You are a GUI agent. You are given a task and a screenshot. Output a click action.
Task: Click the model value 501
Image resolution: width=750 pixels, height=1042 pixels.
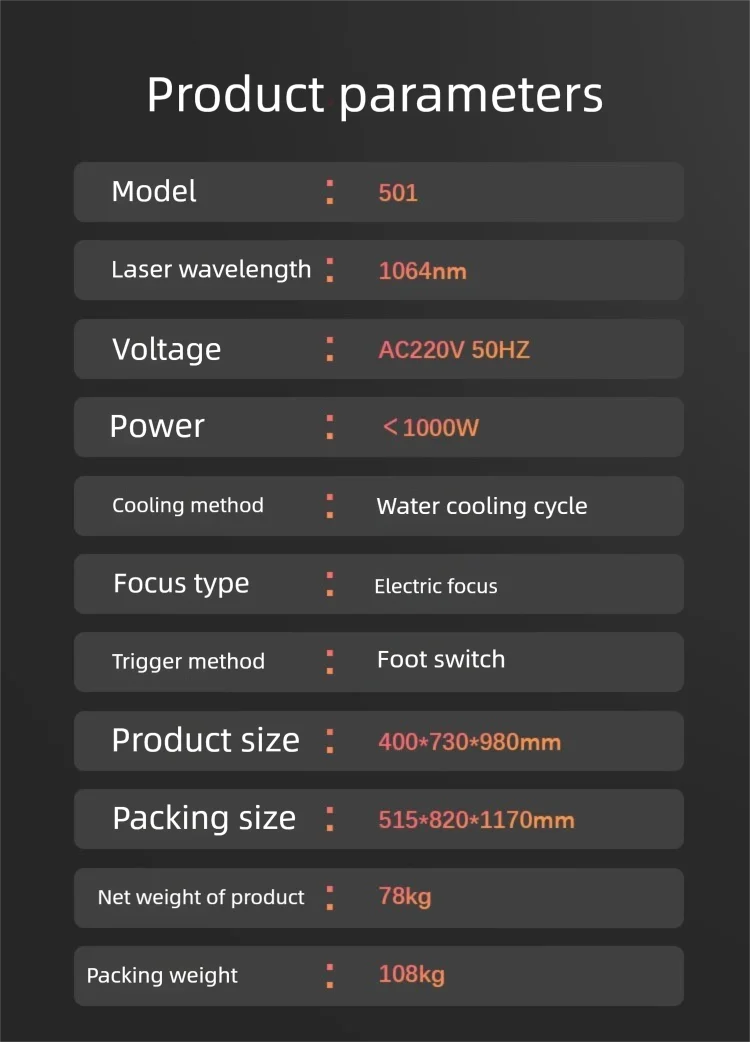click(398, 193)
